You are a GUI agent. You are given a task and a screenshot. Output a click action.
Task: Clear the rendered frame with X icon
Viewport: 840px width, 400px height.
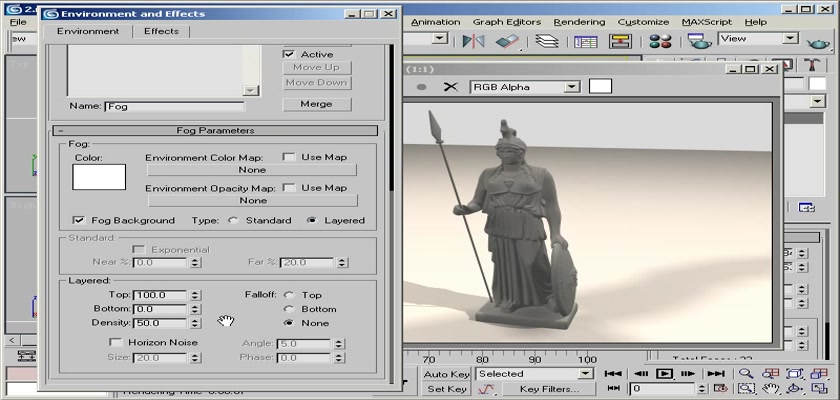point(451,87)
